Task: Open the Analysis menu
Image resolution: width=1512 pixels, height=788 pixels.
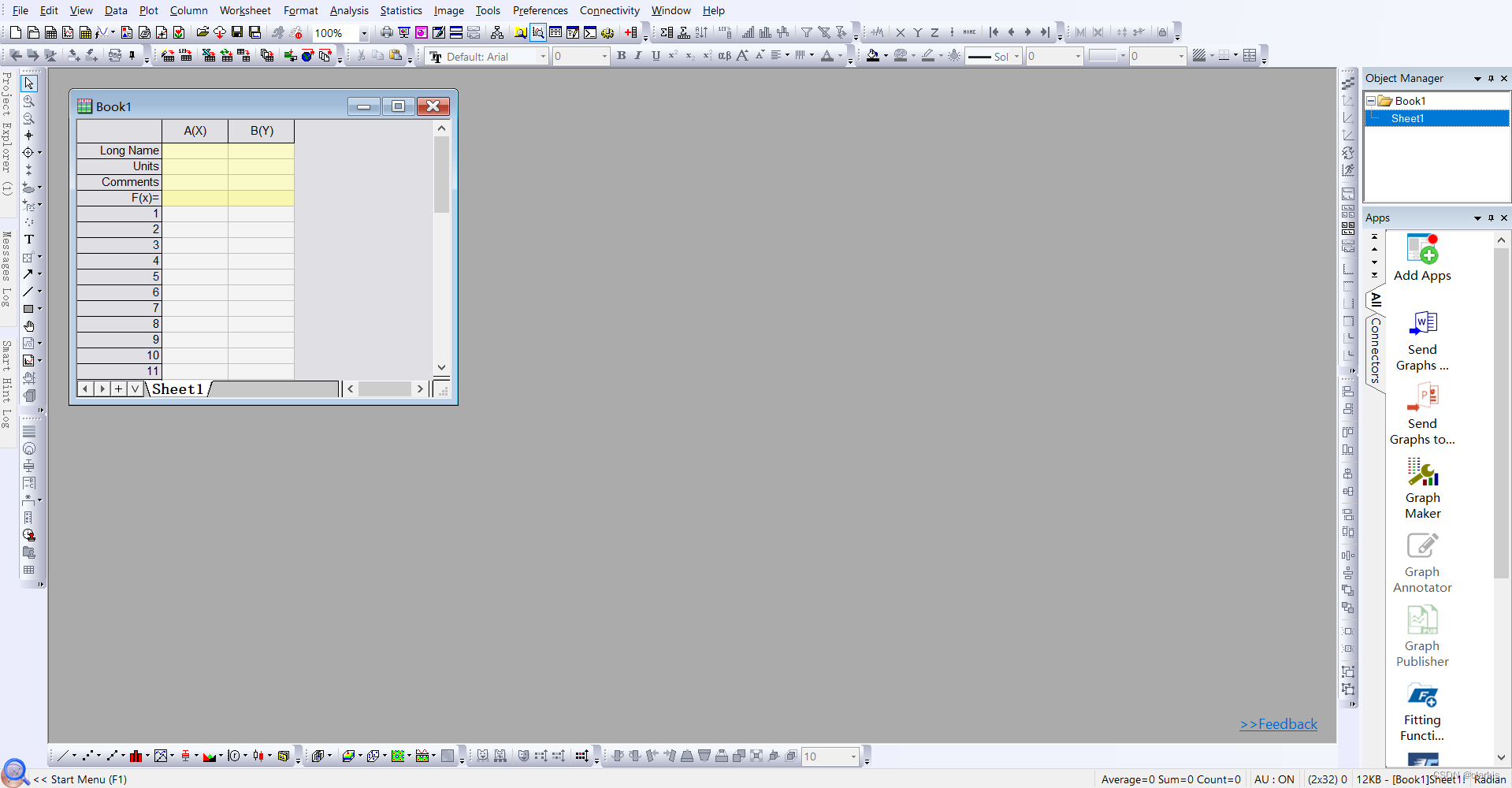Action: click(x=349, y=10)
